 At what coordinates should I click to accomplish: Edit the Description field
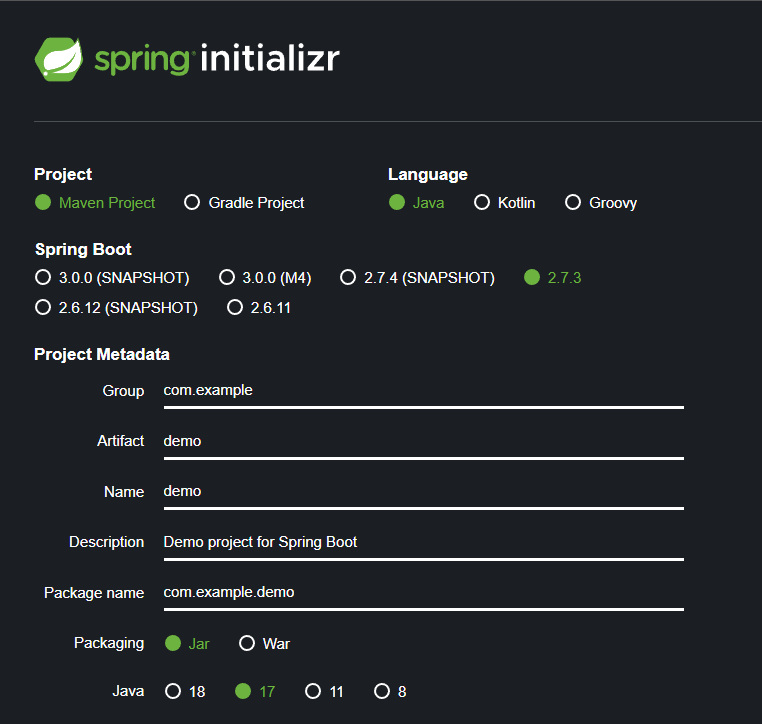(x=424, y=543)
